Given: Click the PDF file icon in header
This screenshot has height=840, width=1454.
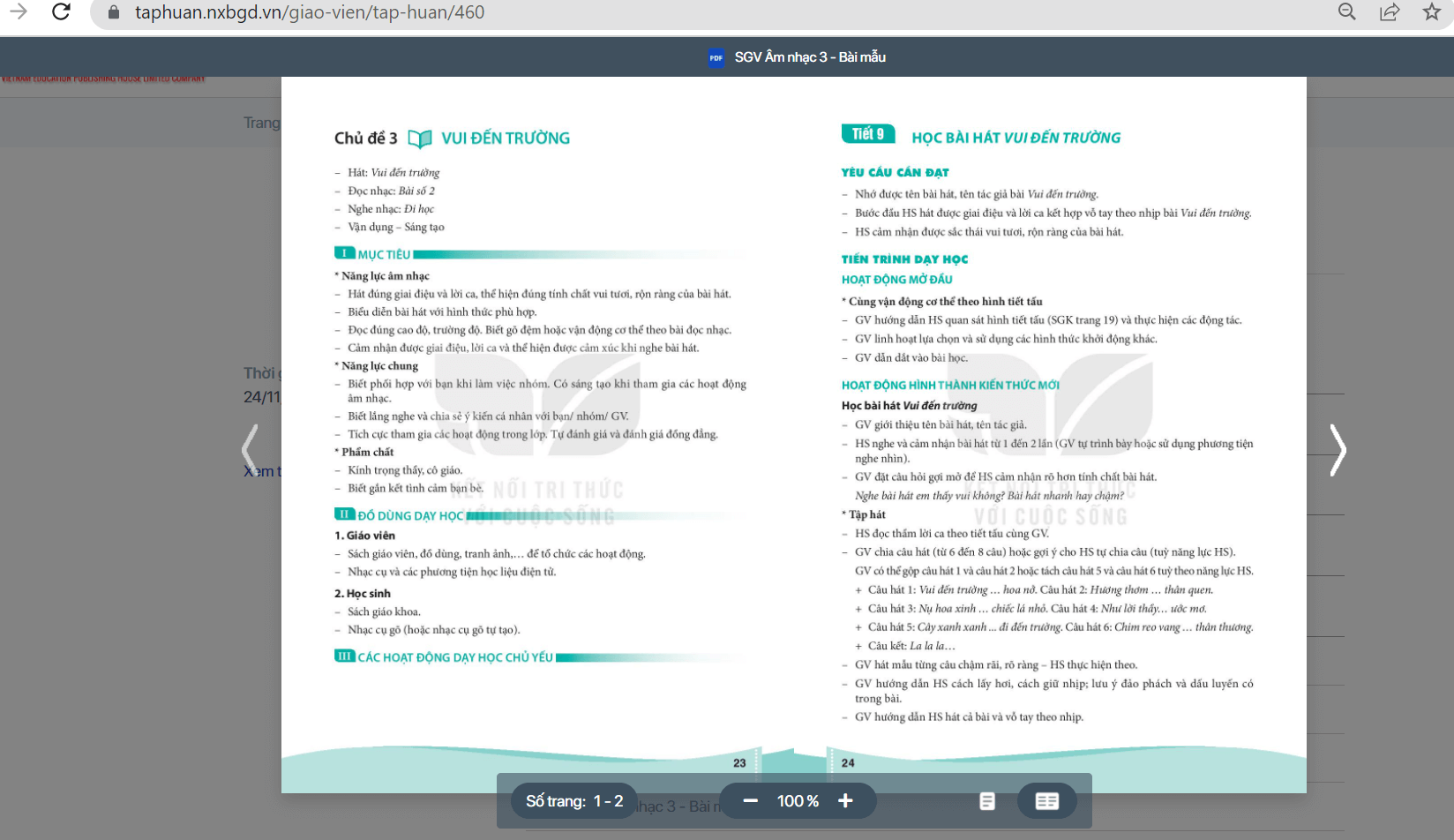Looking at the screenshot, I should [x=716, y=57].
